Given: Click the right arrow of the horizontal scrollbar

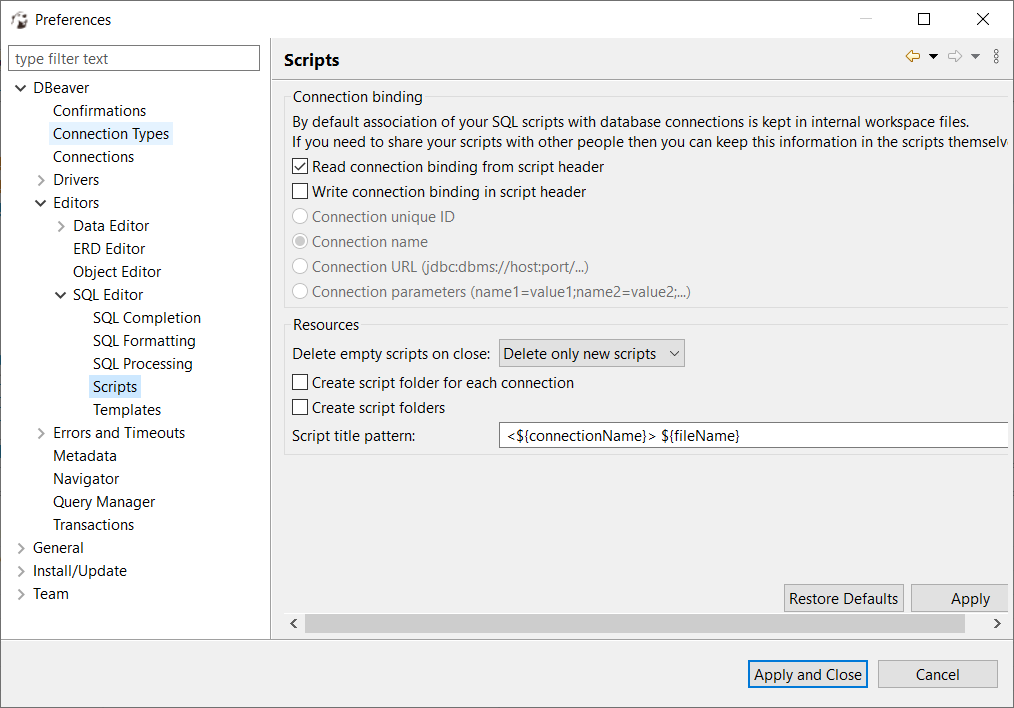Looking at the screenshot, I should coord(997,623).
